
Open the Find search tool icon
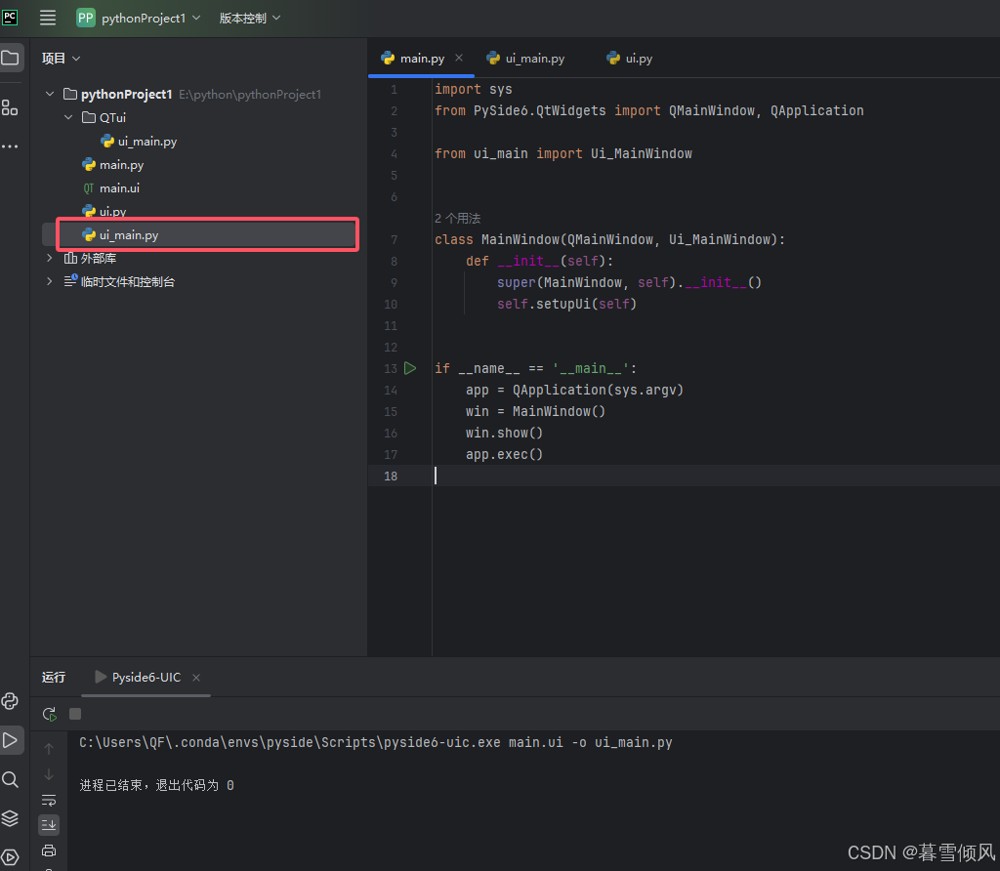[x=10, y=779]
